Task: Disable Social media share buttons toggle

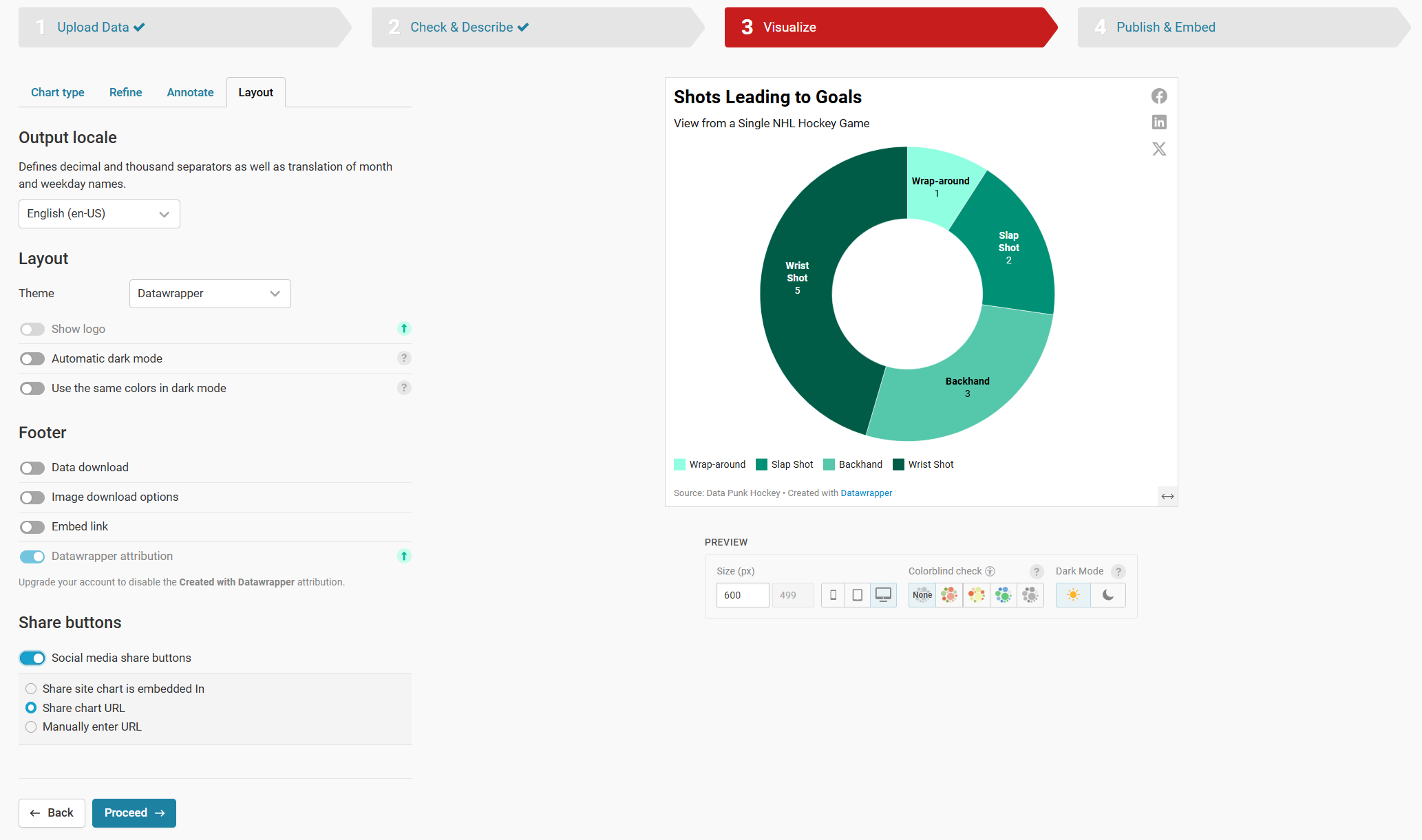Action: pos(32,658)
